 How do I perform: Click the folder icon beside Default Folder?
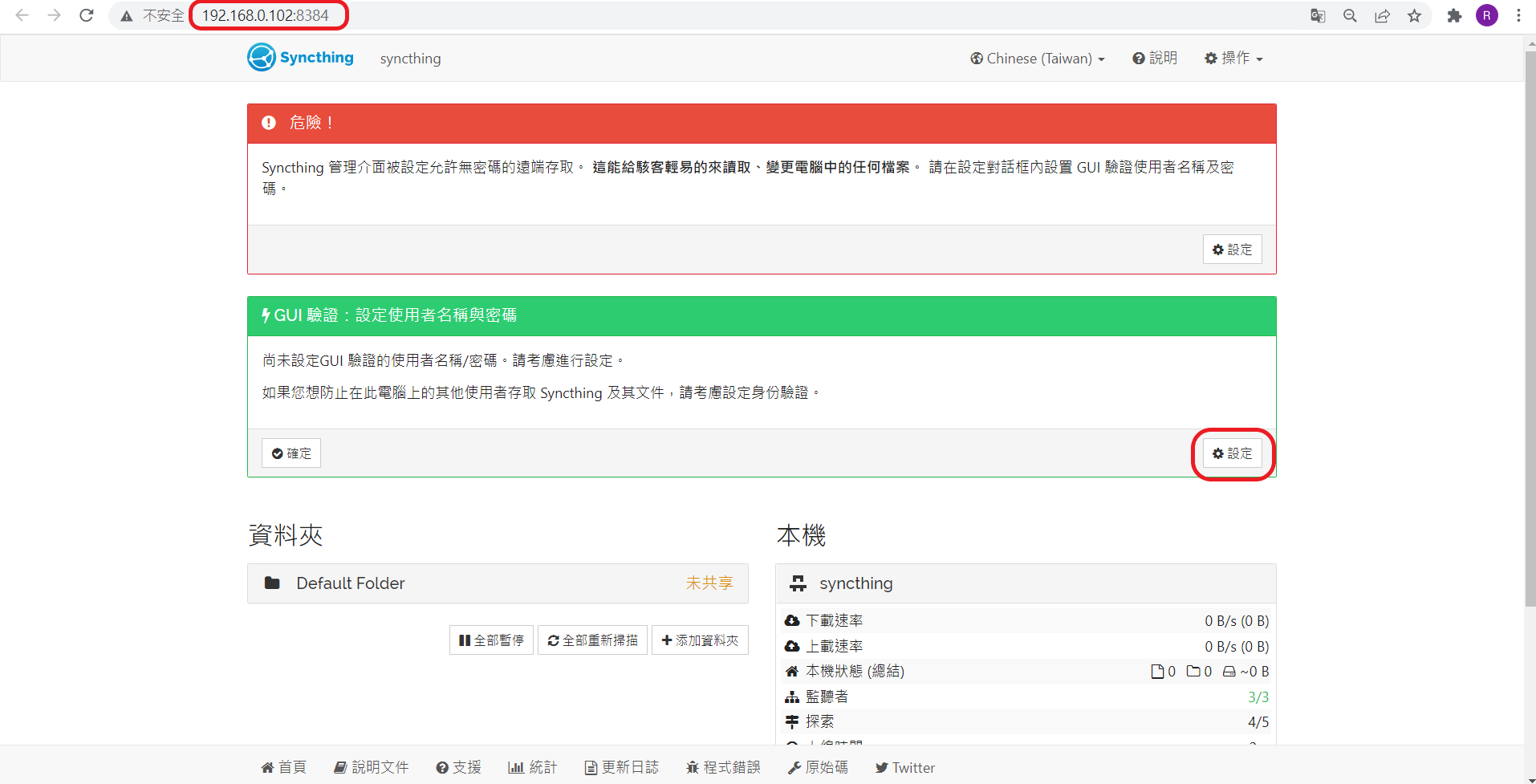272,583
